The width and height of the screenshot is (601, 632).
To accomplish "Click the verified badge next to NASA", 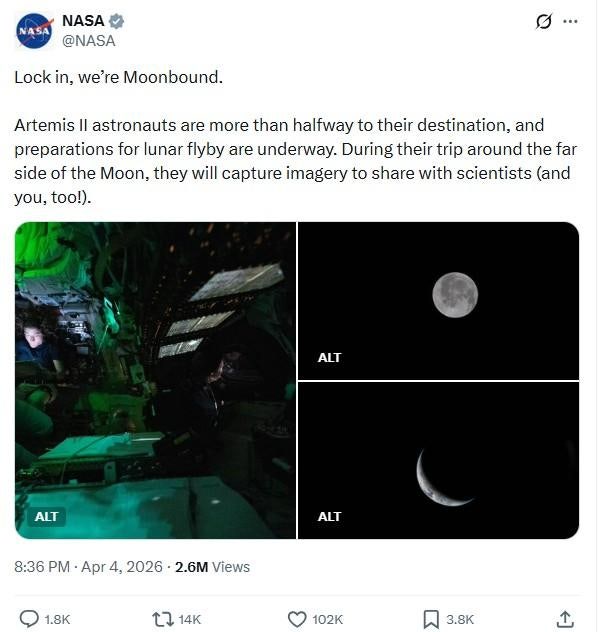I will point(116,21).
